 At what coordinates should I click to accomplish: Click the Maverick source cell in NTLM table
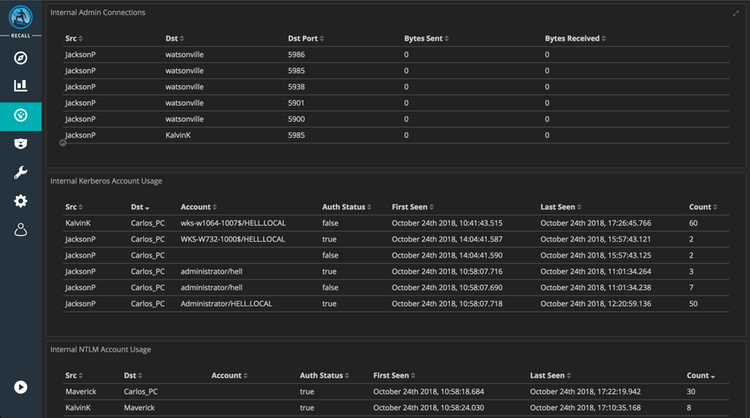click(82, 392)
